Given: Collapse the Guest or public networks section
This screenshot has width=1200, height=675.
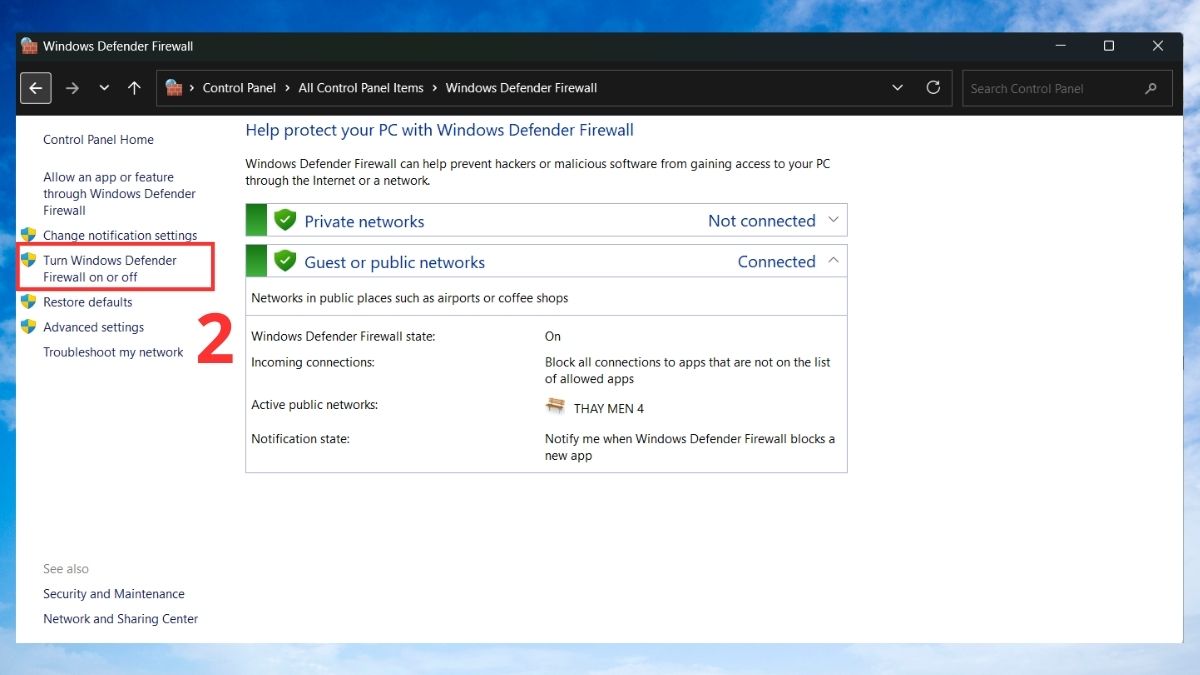Looking at the screenshot, I should [x=833, y=261].
